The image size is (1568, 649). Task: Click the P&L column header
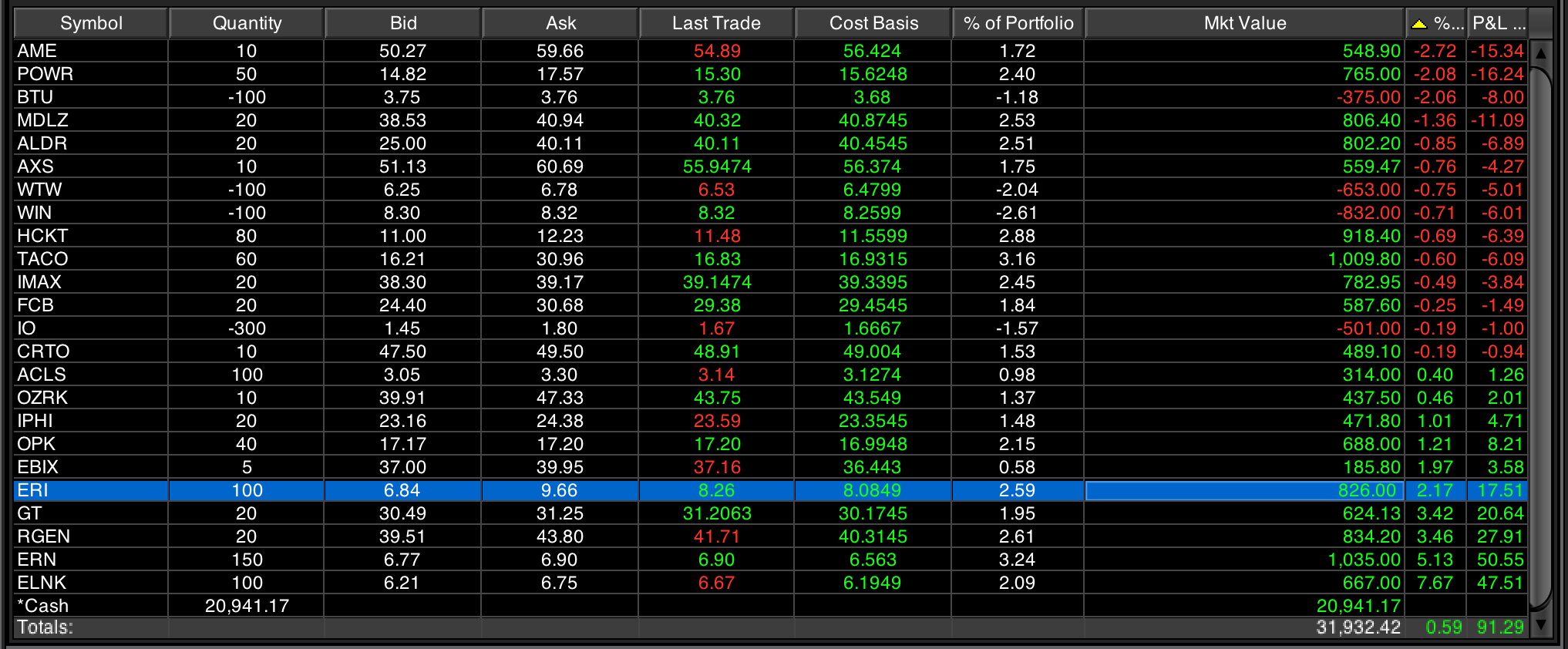pos(1498,23)
